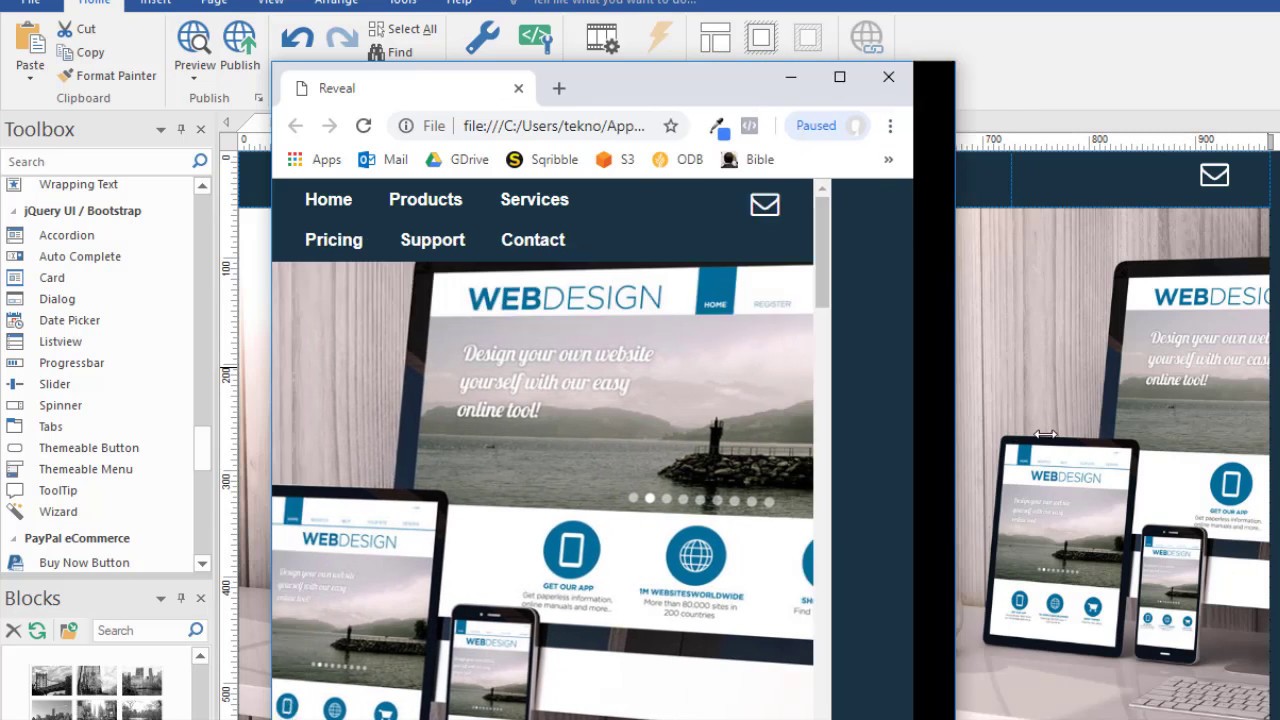Click the Preview globe icon
This screenshot has width=1280, height=720.
point(194,39)
